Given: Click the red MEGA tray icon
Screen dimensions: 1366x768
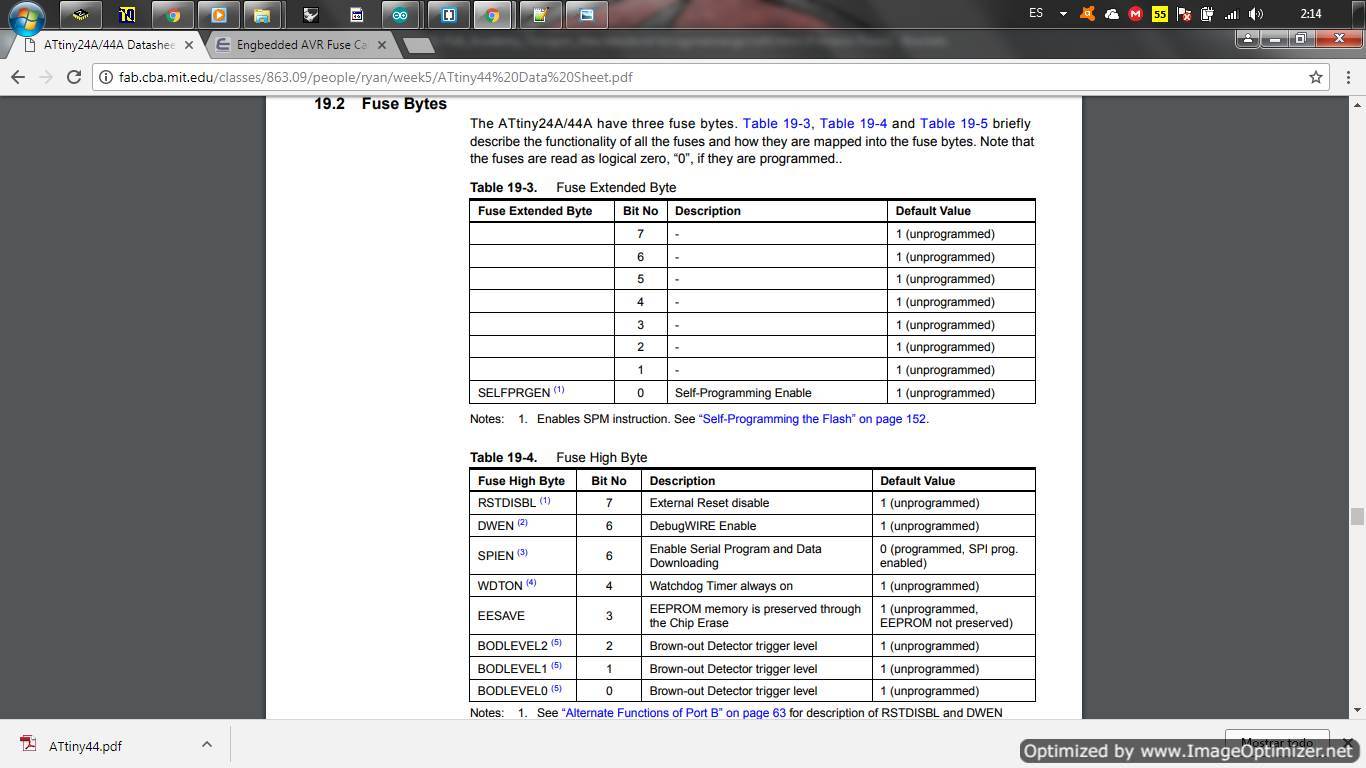Looking at the screenshot, I should (x=1135, y=14).
